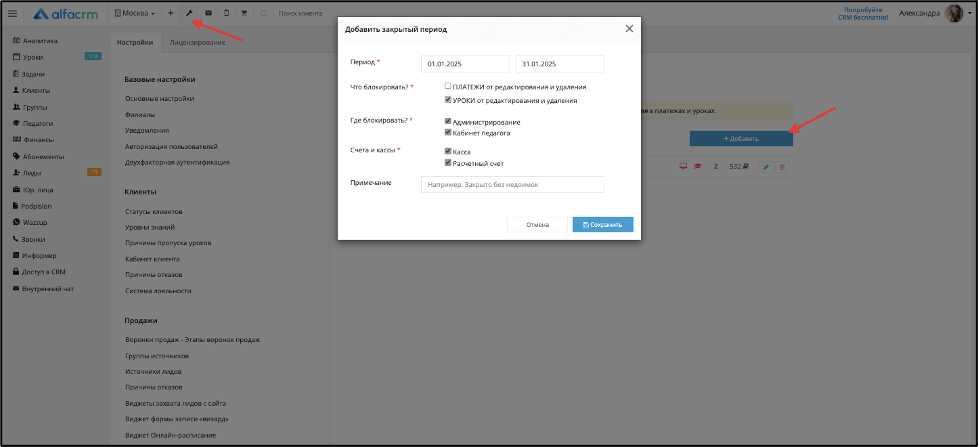
Task: Open Абонементы in the sidebar
Action: [x=43, y=157]
